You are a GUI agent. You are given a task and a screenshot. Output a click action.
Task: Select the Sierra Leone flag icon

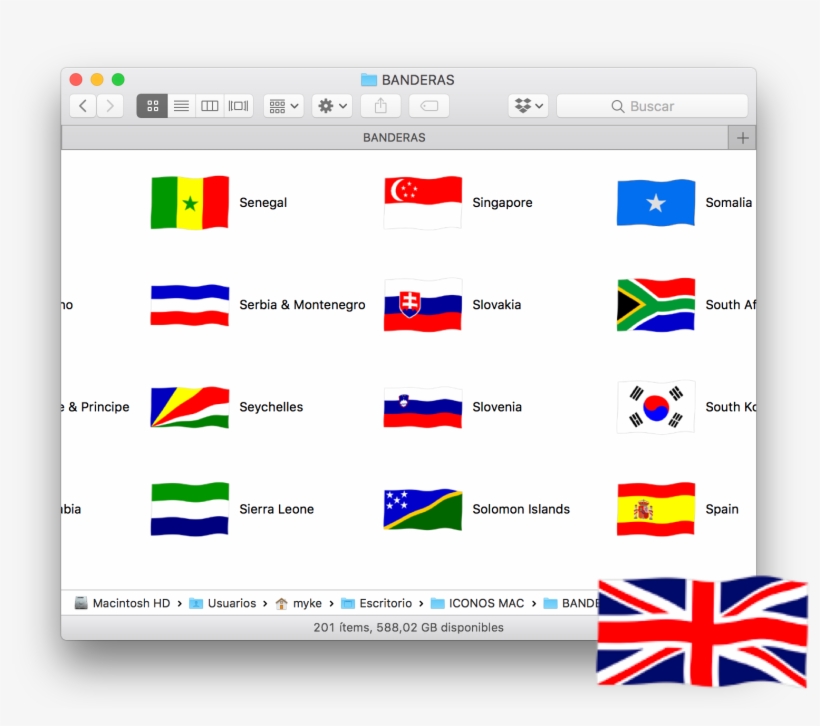(x=190, y=509)
